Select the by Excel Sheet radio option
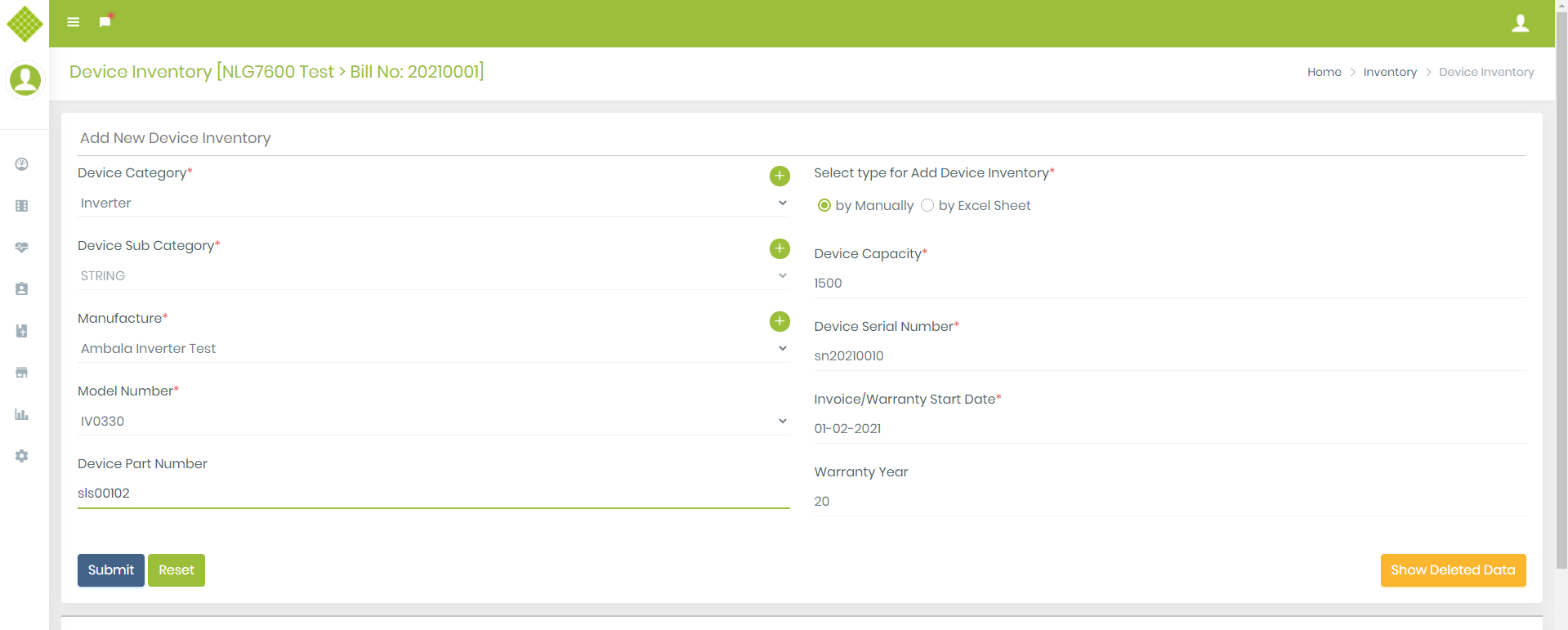 [x=927, y=205]
